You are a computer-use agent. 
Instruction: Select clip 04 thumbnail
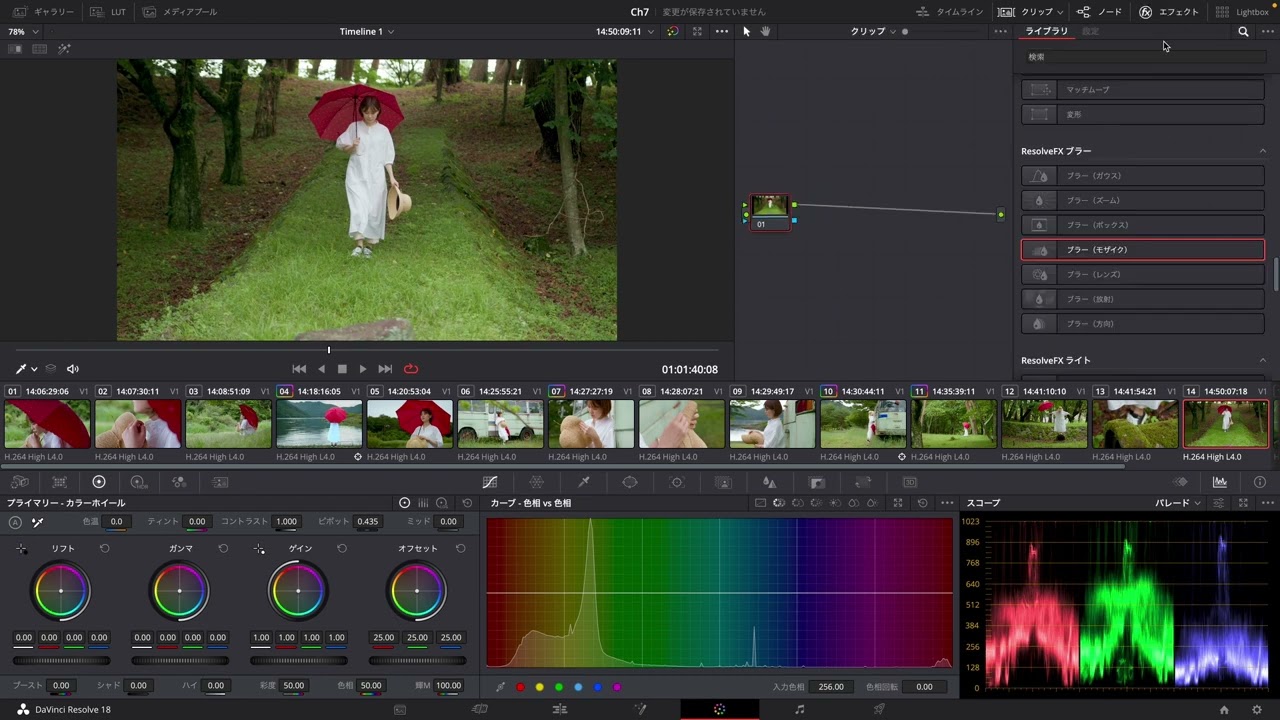[x=319, y=424]
